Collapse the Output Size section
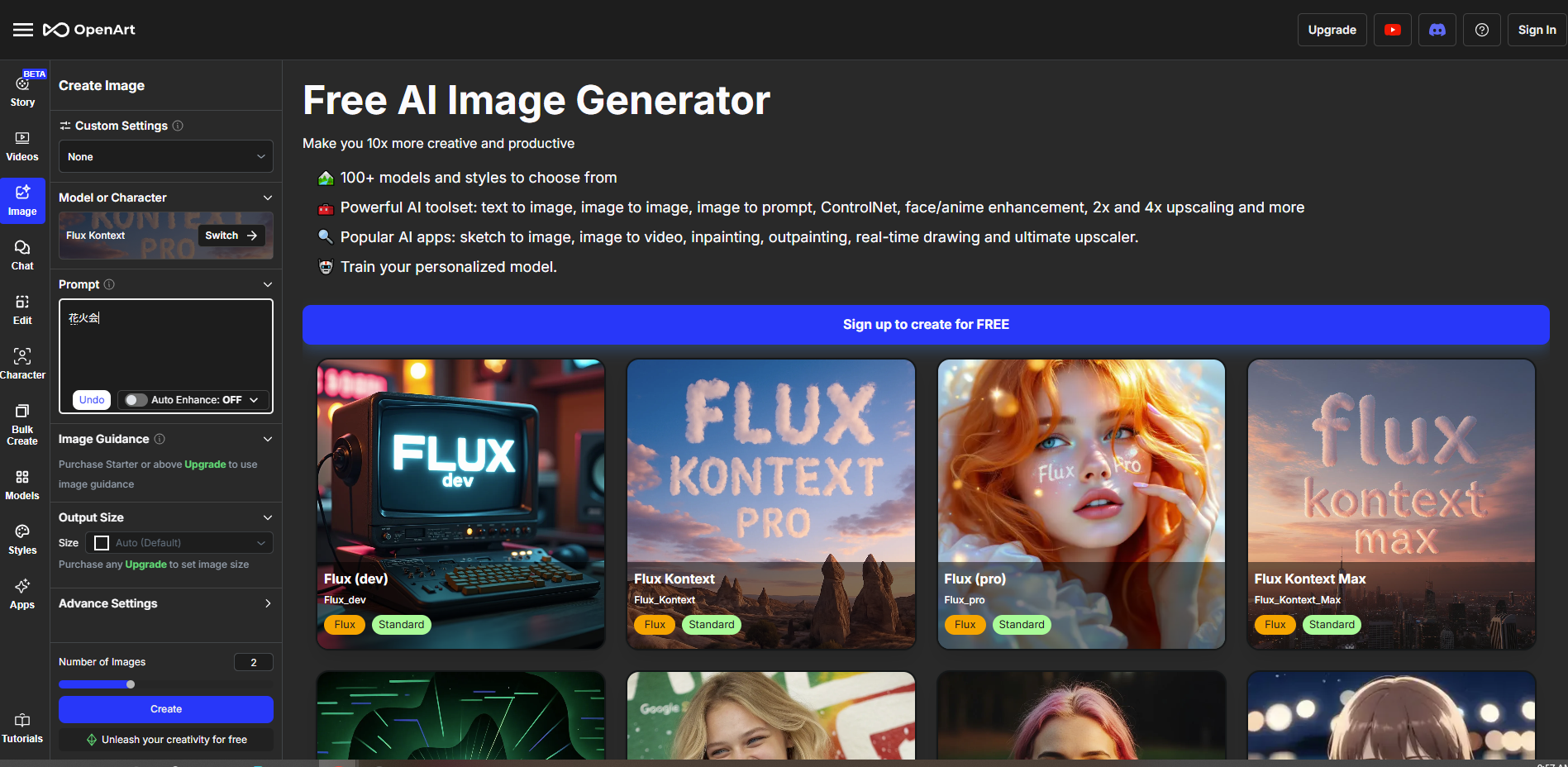Image resolution: width=1568 pixels, height=767 pixels. [267, 517]
